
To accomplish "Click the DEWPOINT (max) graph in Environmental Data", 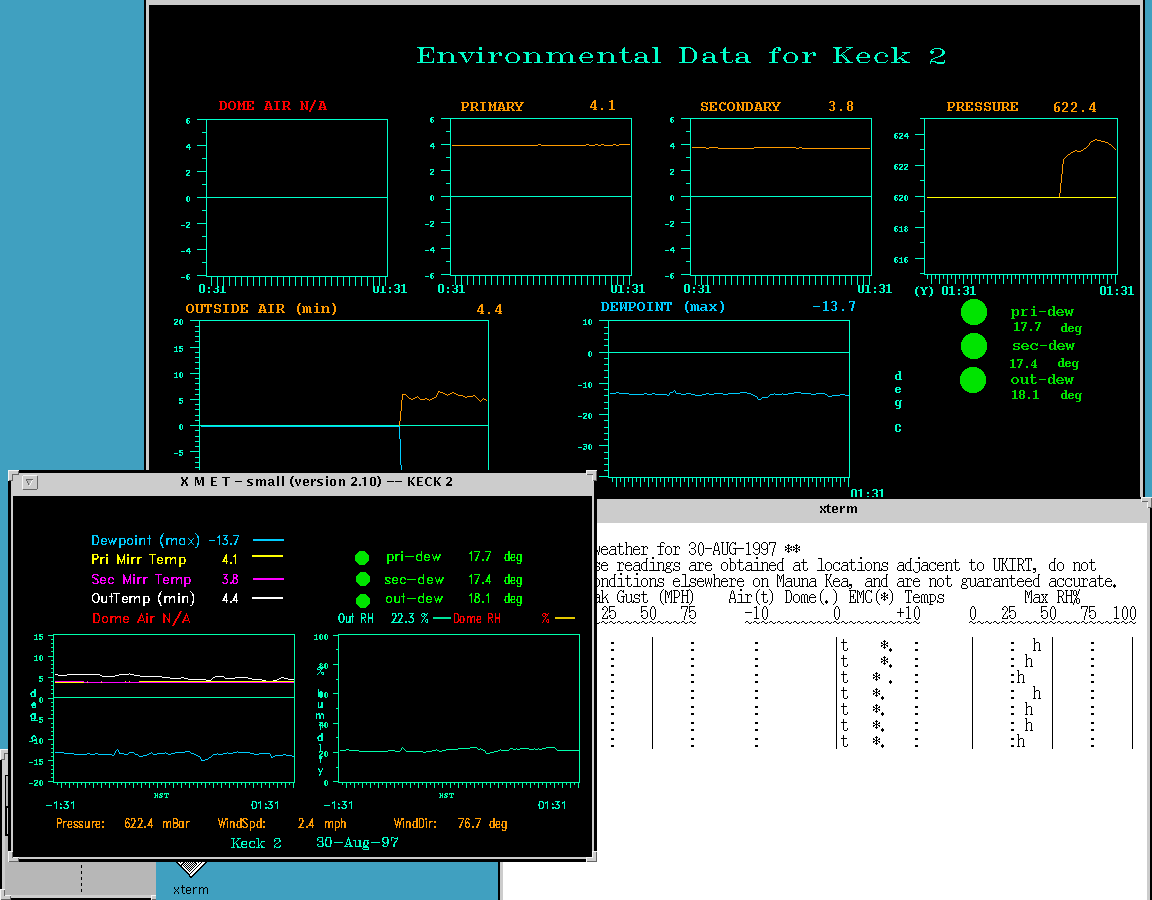I will tap(729, 399).
